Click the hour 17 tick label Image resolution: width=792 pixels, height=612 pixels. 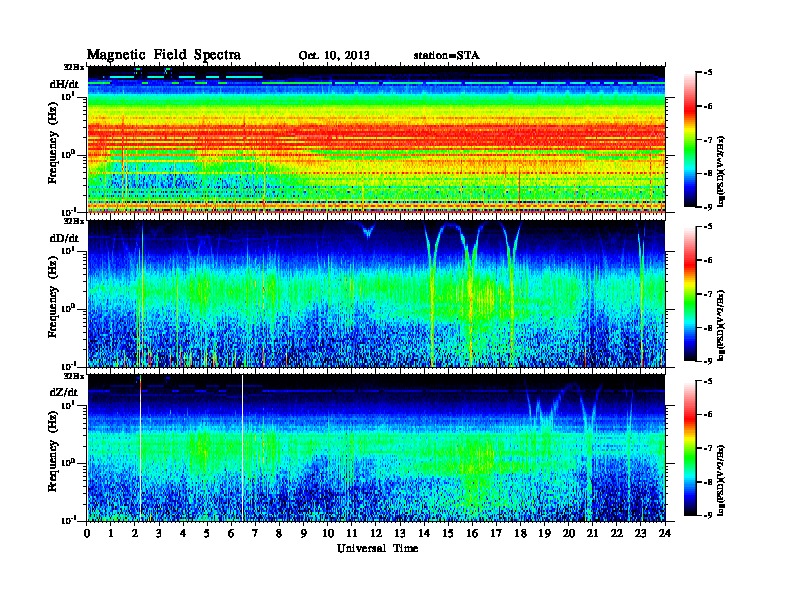496,533
